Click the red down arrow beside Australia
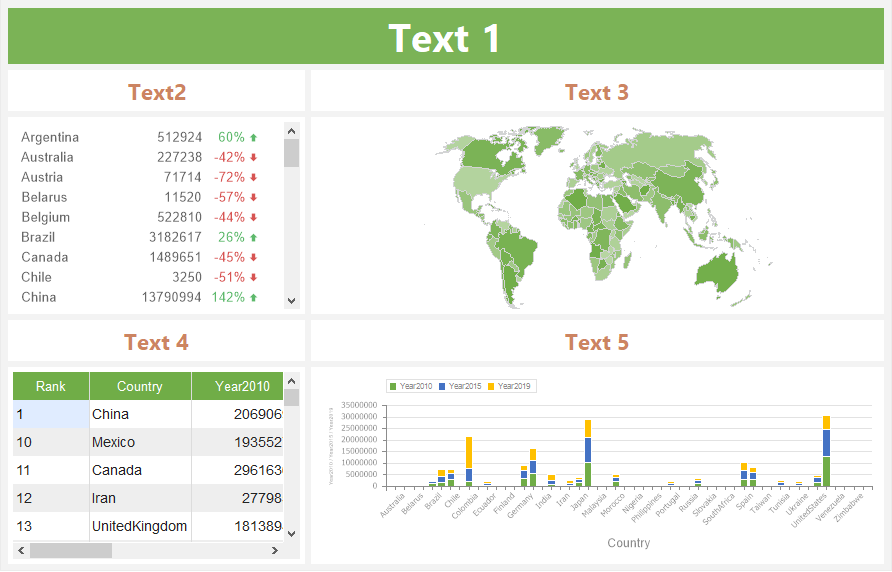892x572 pixels. 253,158
